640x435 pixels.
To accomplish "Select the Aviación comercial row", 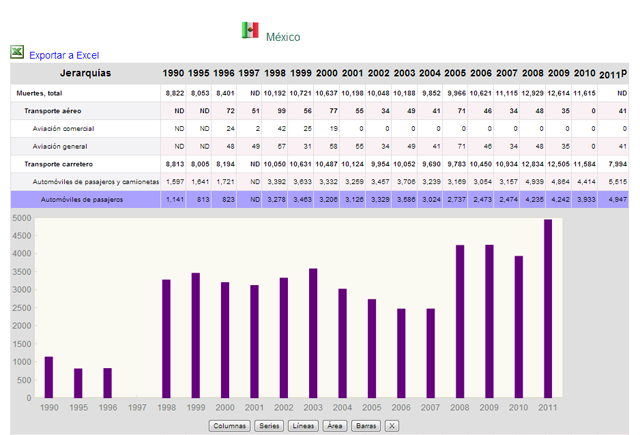I will click(63, 127).
